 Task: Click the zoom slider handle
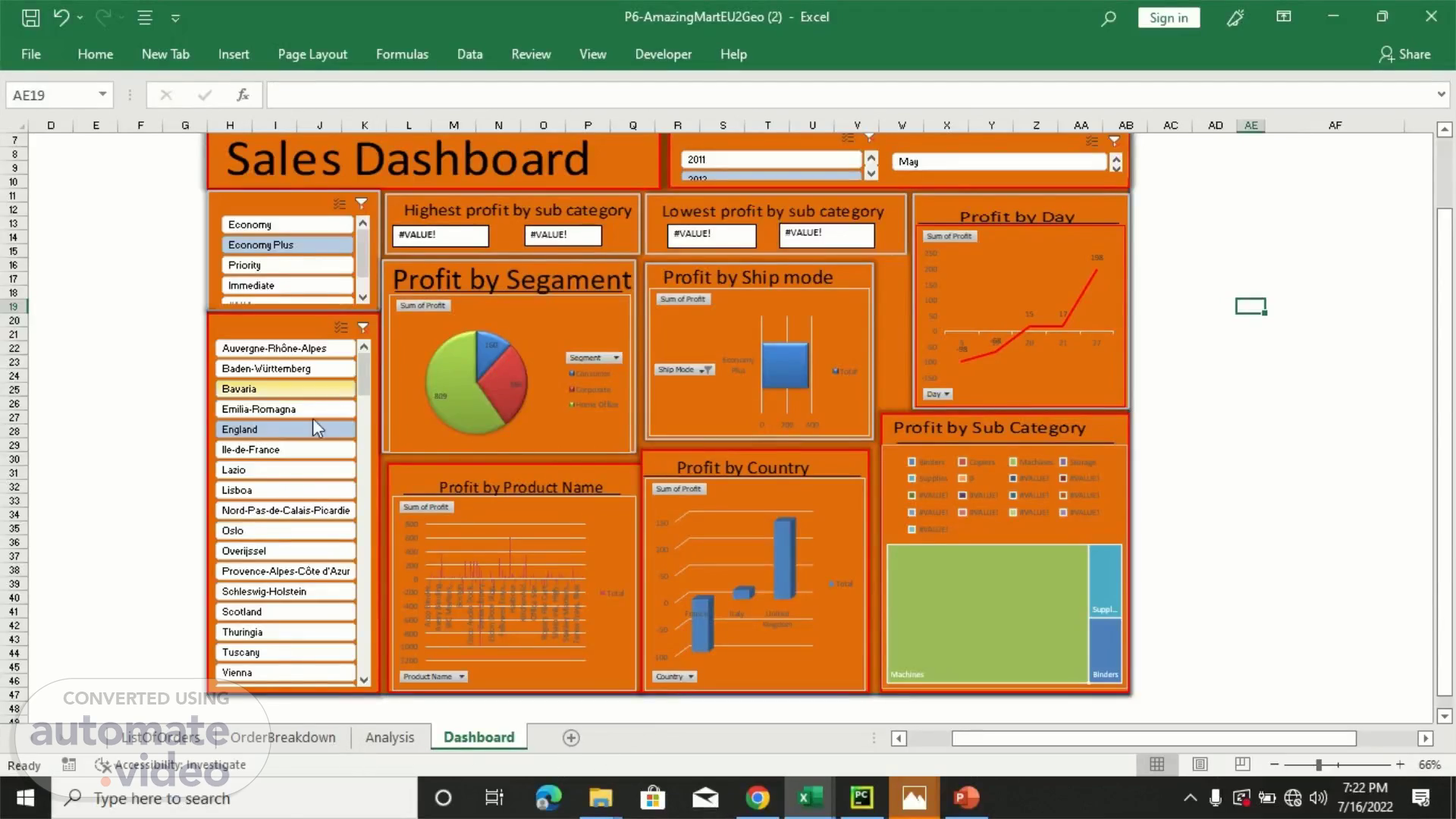[x=1319, y=765]
